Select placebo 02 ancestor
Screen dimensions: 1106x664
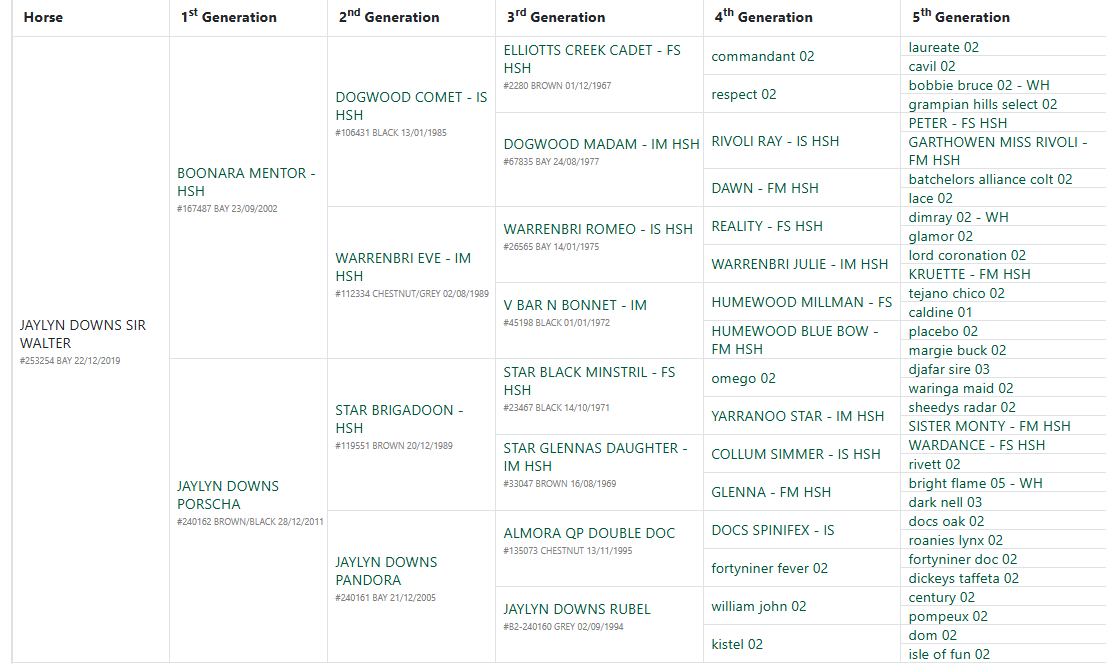click(942, 332)
